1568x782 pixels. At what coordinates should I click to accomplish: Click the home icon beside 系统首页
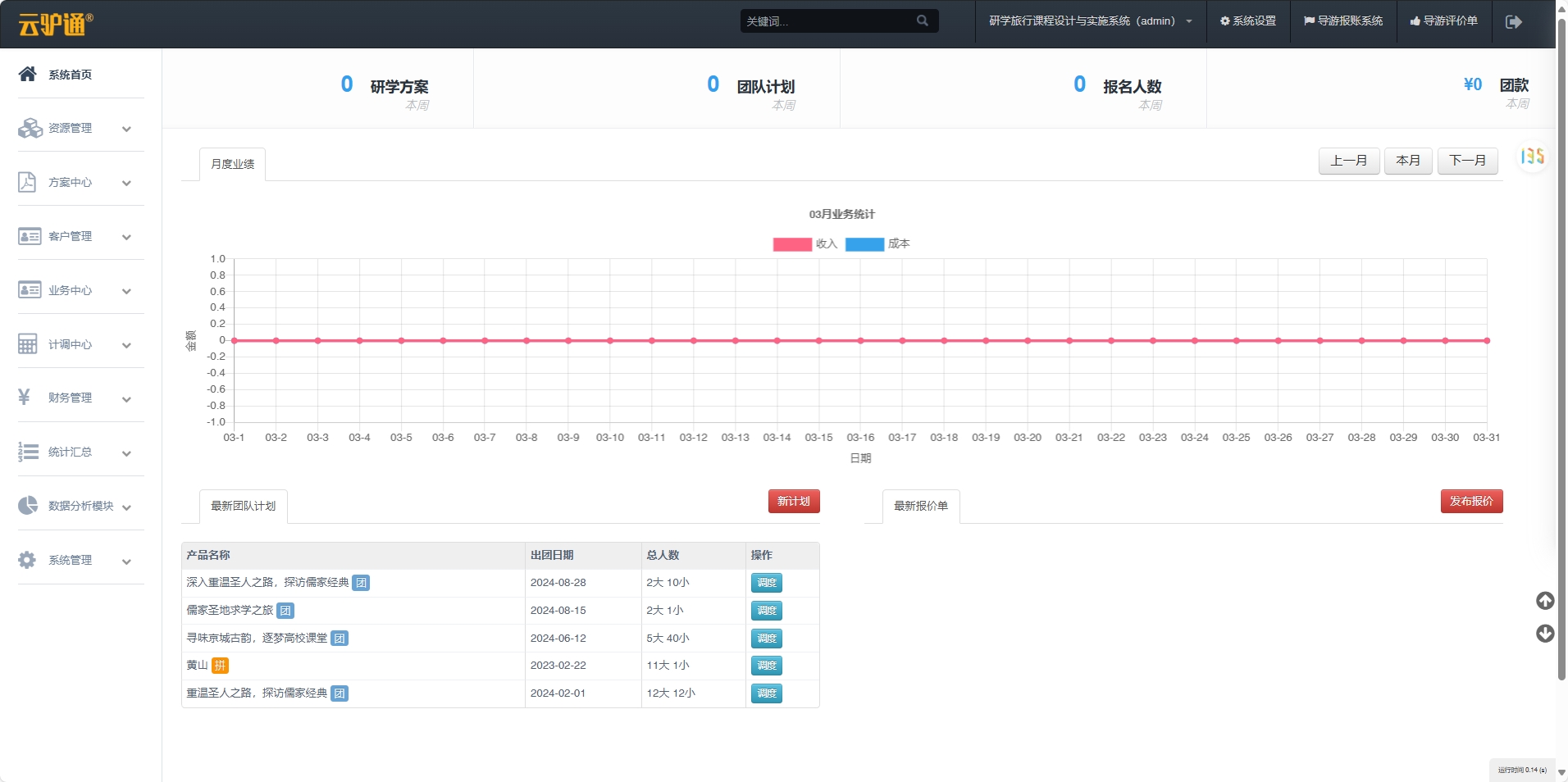(27, 74)
